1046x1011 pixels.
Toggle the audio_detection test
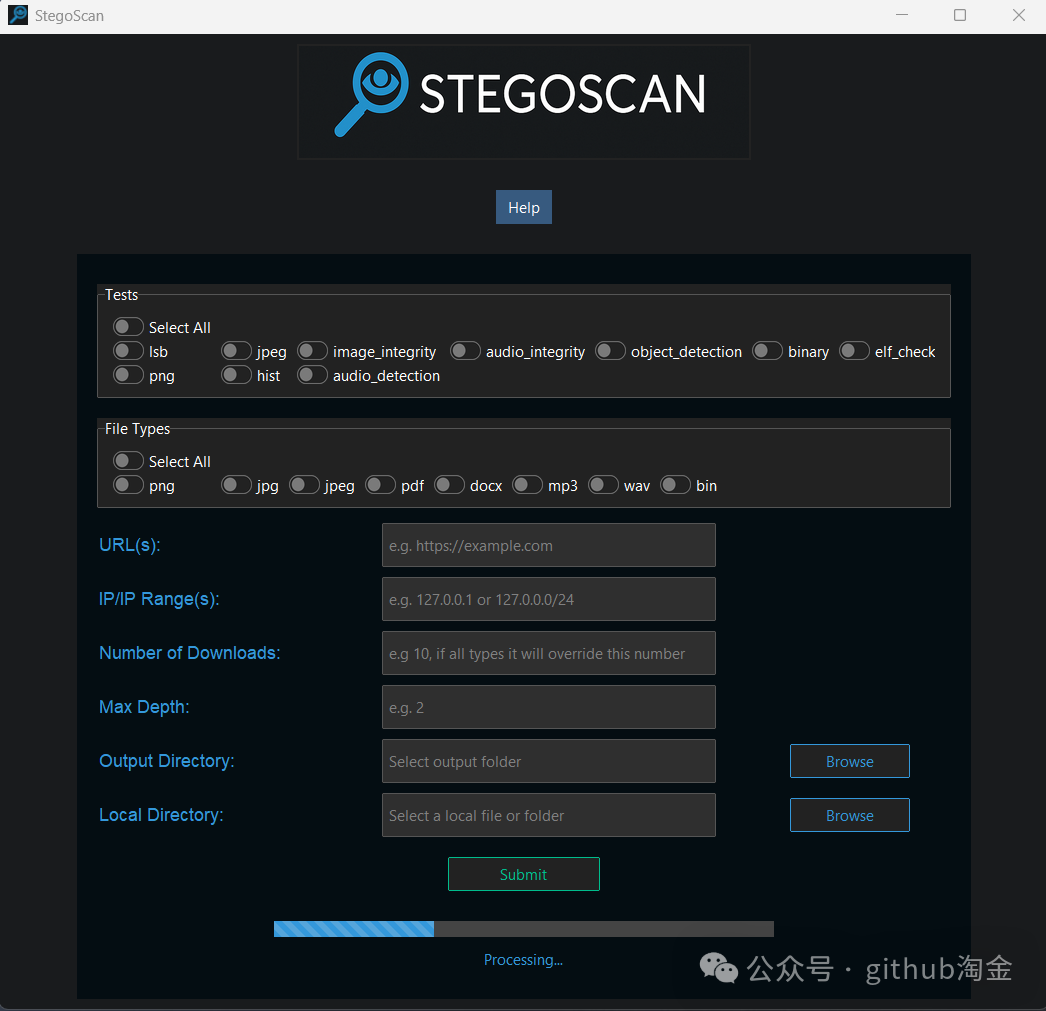coord(312,374)
